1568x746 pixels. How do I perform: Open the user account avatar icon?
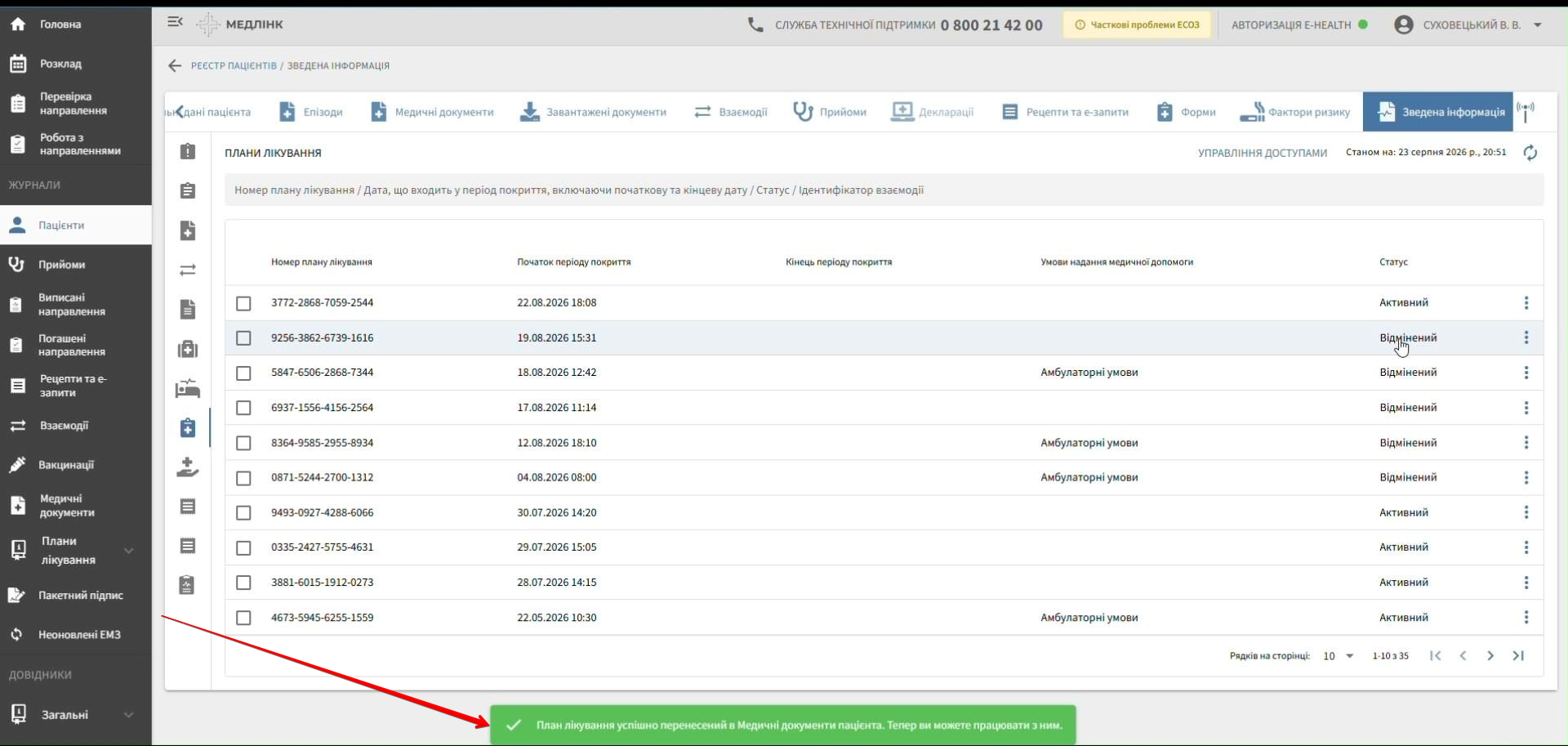click(x=1404, y=25)
